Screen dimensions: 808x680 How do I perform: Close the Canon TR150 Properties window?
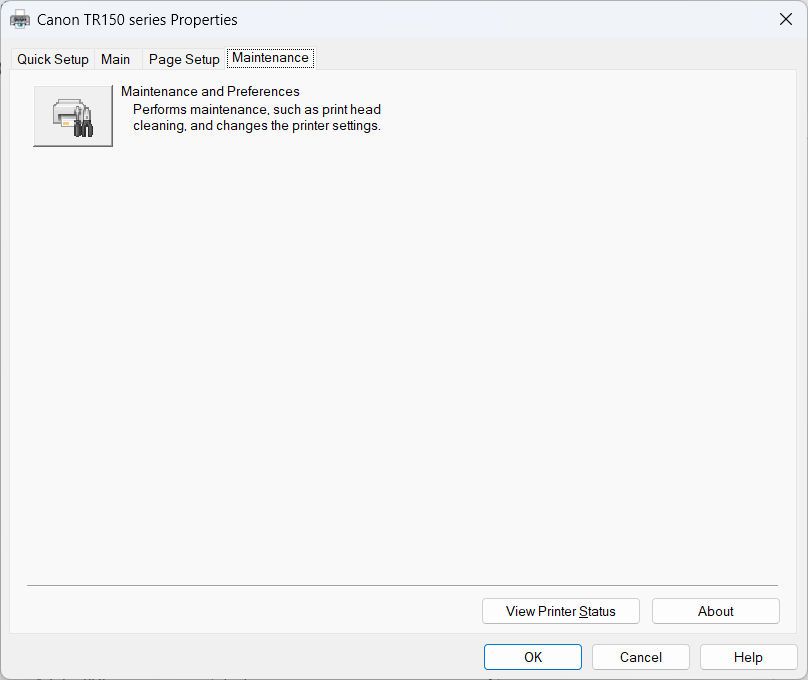[x=786, y=20]
